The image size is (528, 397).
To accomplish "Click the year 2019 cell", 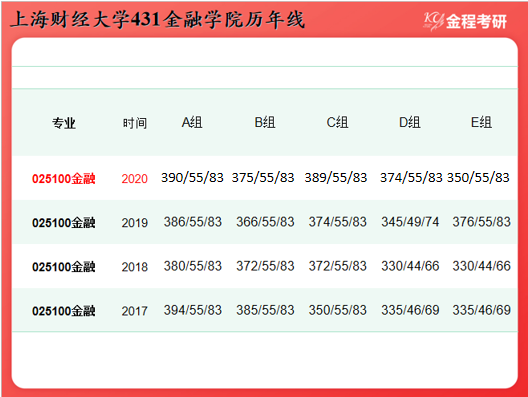I will pyautogui.click(x=134, y=223).
